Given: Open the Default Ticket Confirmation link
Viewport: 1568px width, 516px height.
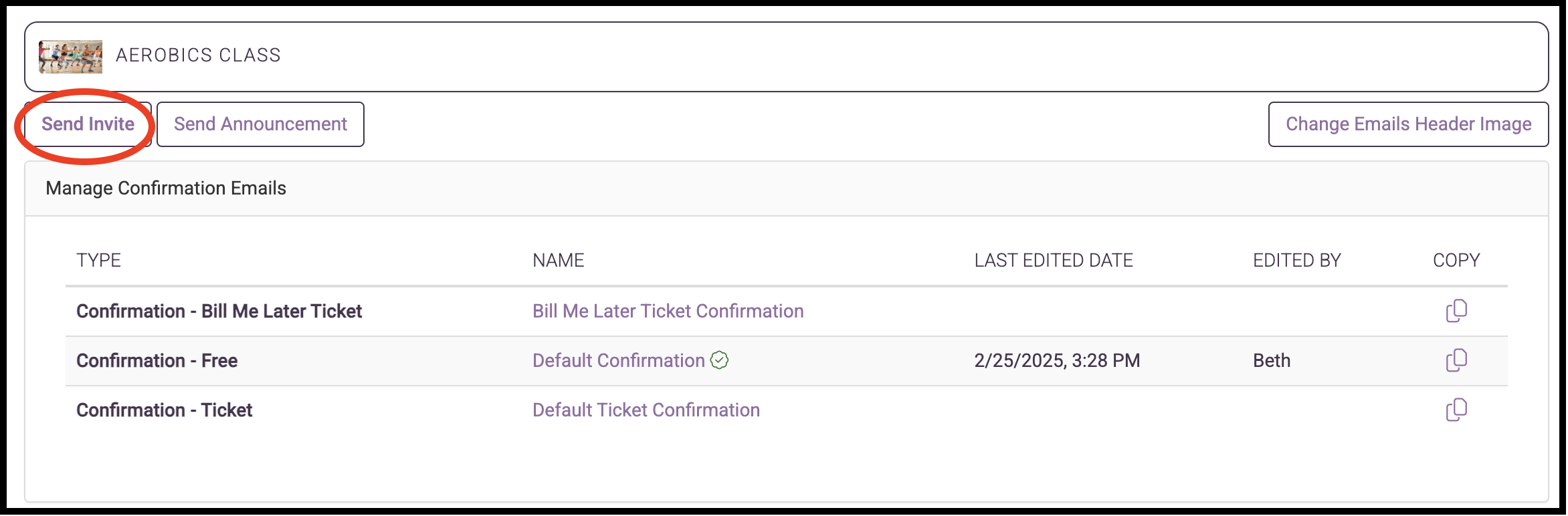Looking at the screenshot, I should (x=646, y=410).
